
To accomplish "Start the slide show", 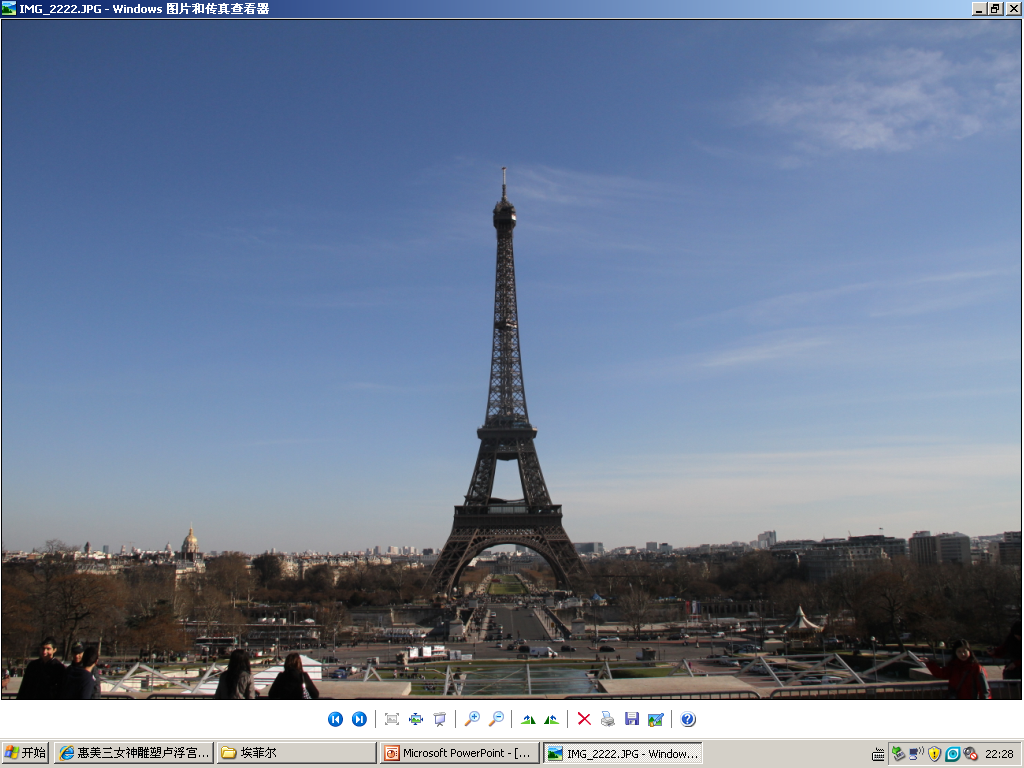I will click(439, 719).
